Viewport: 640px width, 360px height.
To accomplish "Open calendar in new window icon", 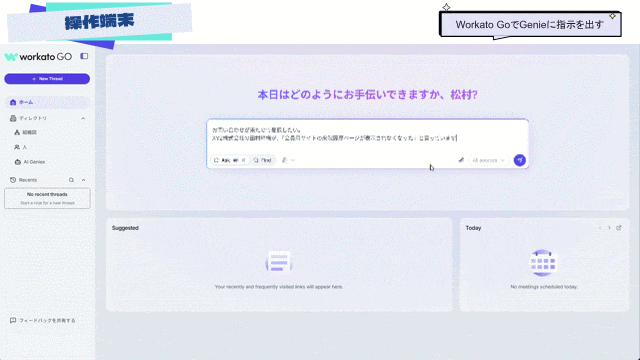I will 619,228.
